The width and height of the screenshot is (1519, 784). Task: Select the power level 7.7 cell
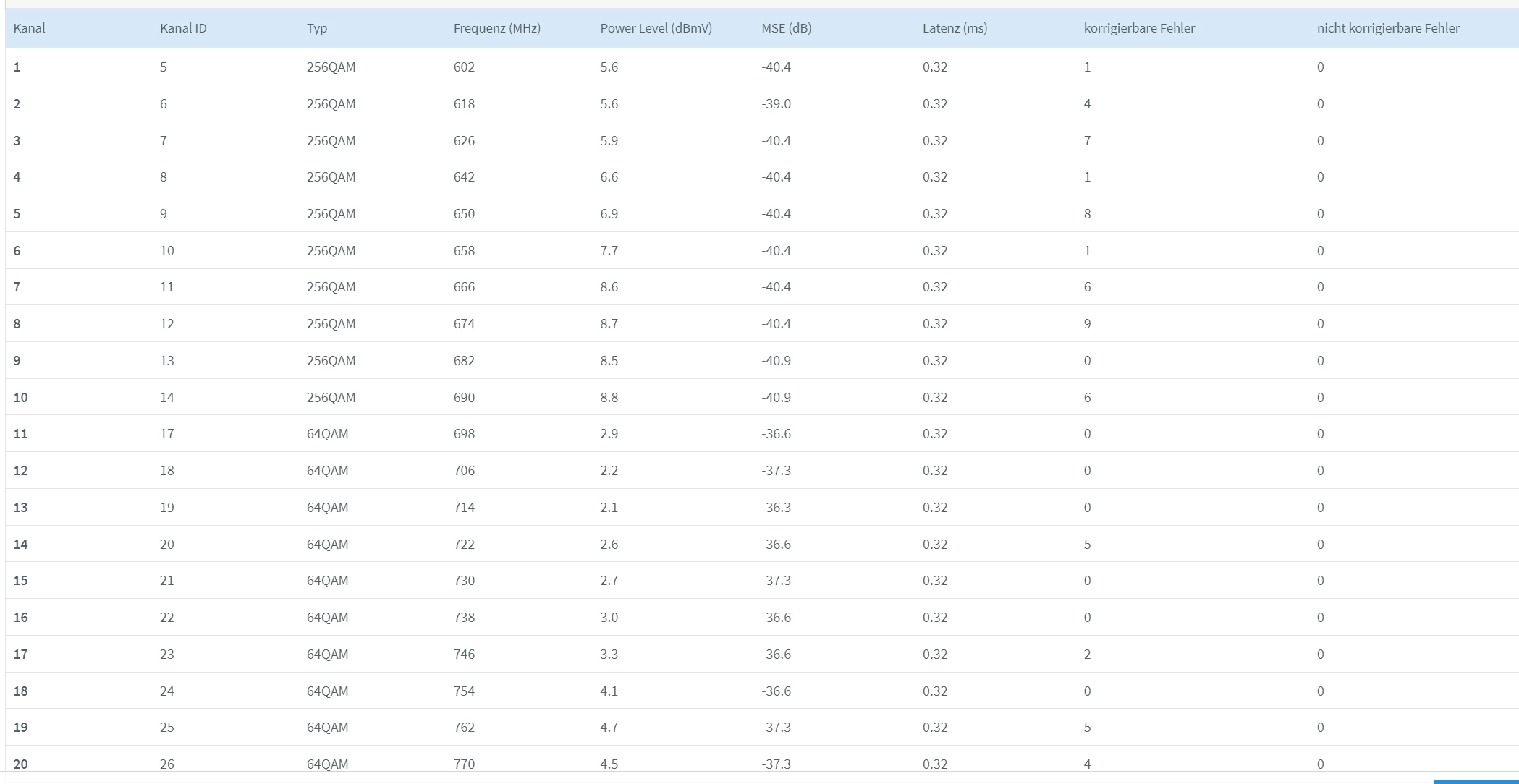click(609, 251)
